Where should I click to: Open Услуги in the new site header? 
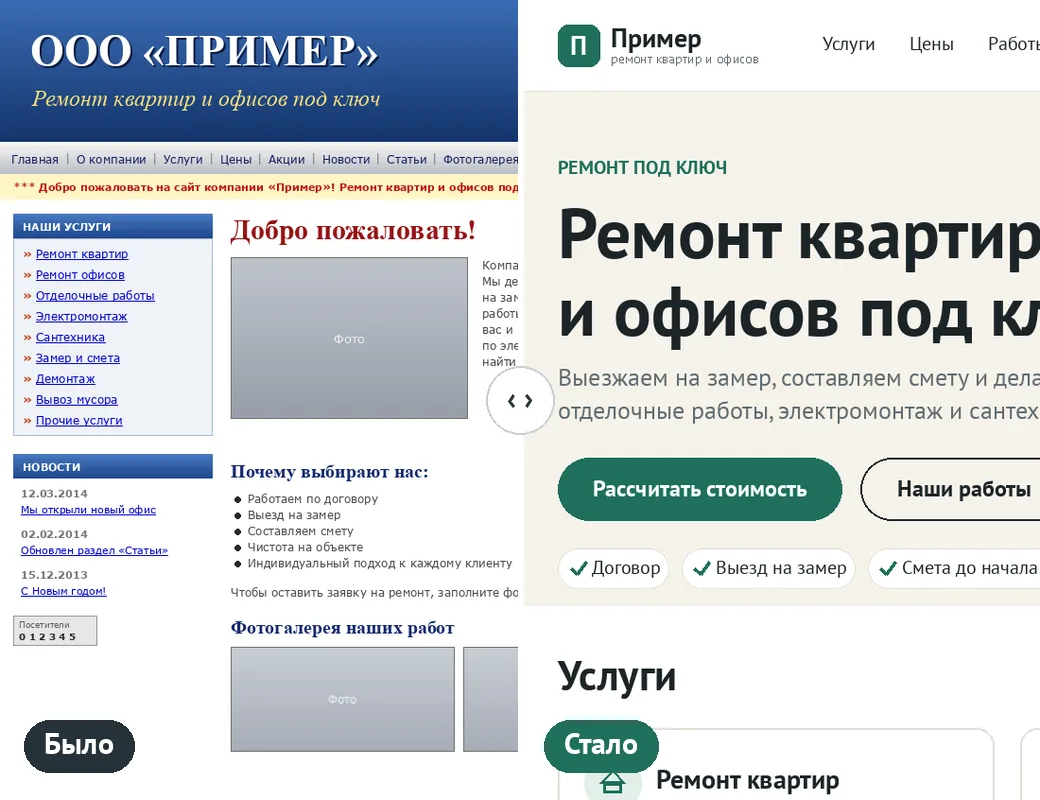tap(848, 44)
